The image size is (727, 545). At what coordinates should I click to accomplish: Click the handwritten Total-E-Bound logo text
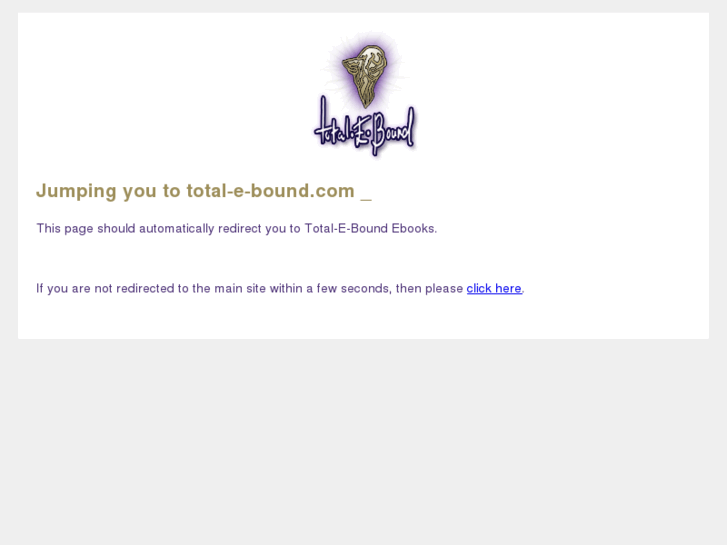click(364, 129)
